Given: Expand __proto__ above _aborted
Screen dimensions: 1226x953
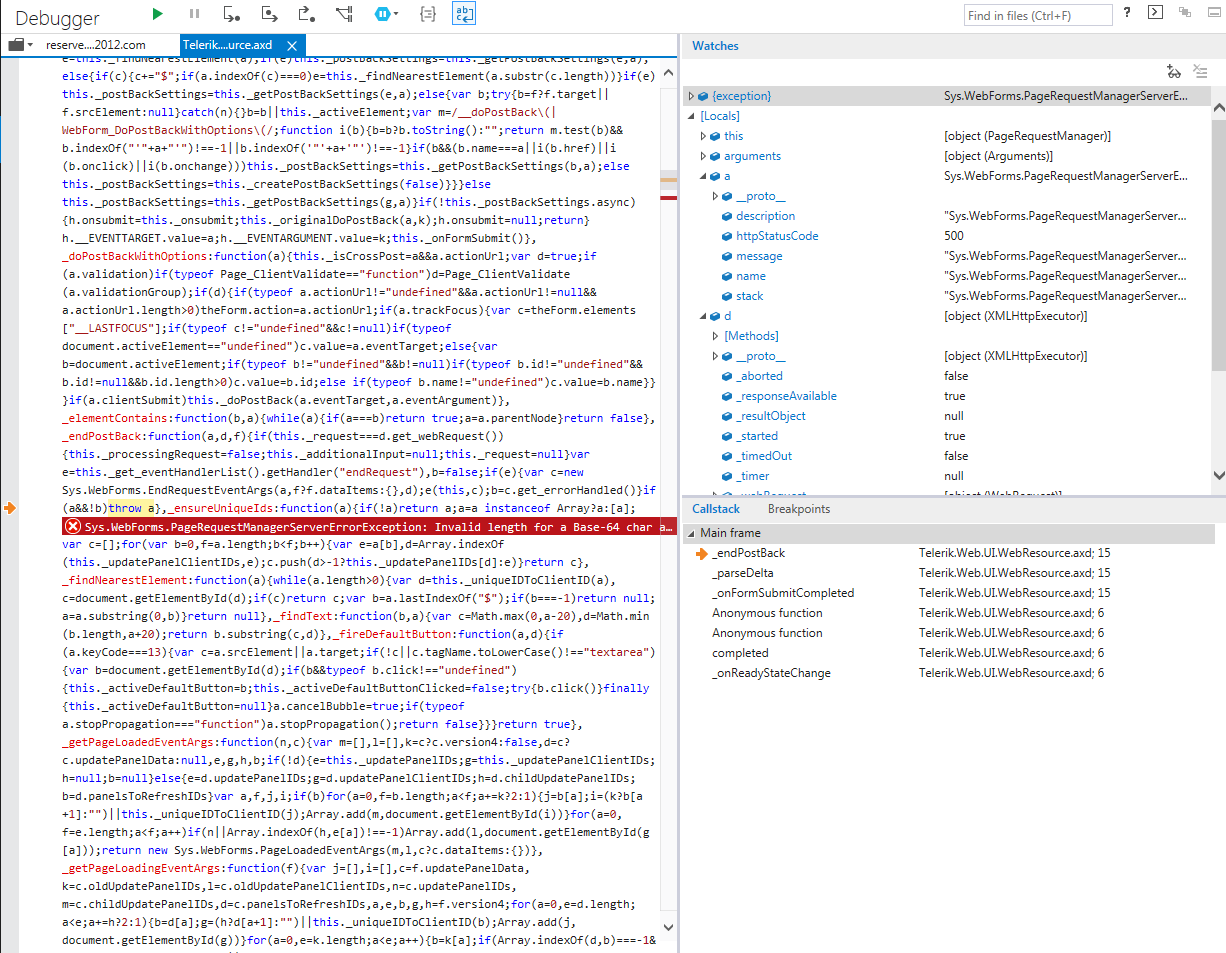Looking at the screenshot, I should 715,356.
